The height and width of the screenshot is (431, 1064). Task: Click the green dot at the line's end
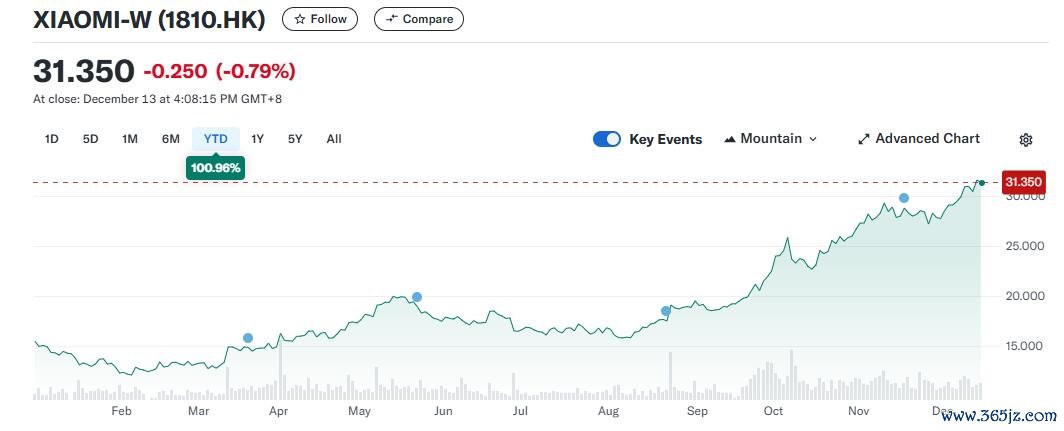[981, 183]
